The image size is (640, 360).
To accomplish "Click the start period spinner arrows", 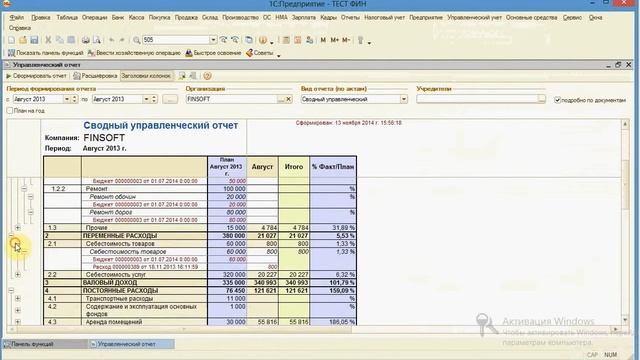I will [74, 99].
